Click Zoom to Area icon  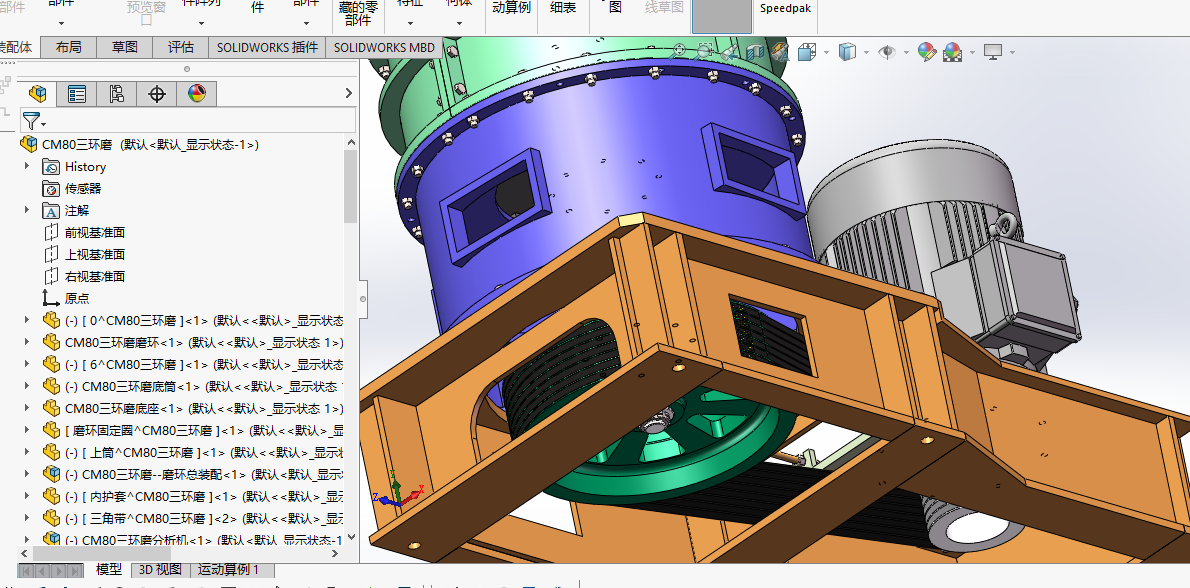(704, 52)
